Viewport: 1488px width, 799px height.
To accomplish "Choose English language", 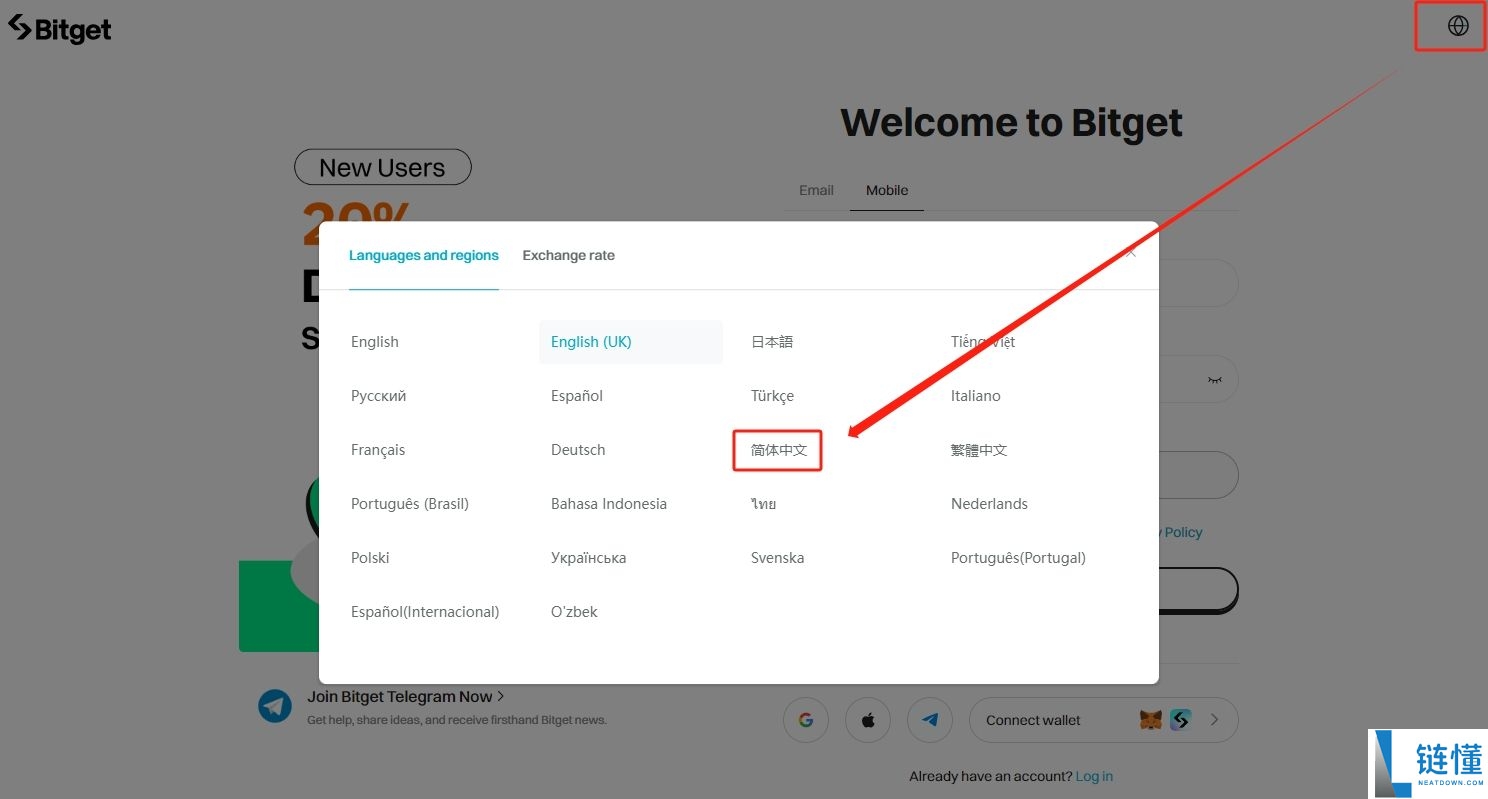I will point(375,342).
